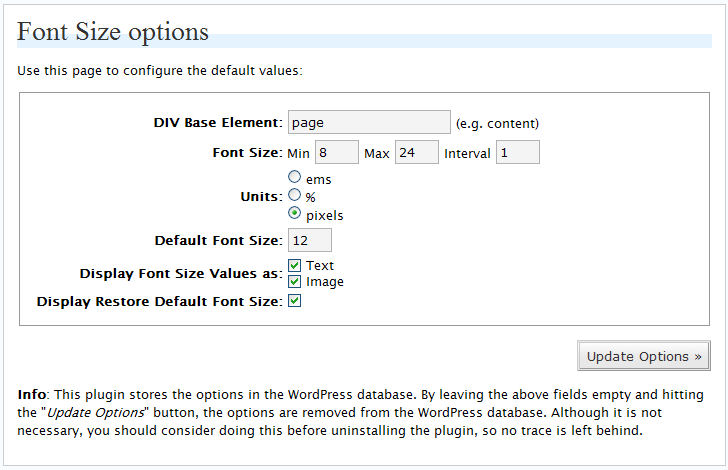The height and width of the screenshot is (470, 728).
Task: Toggle the Image display checkbox
Action: [x=294, y=281]
